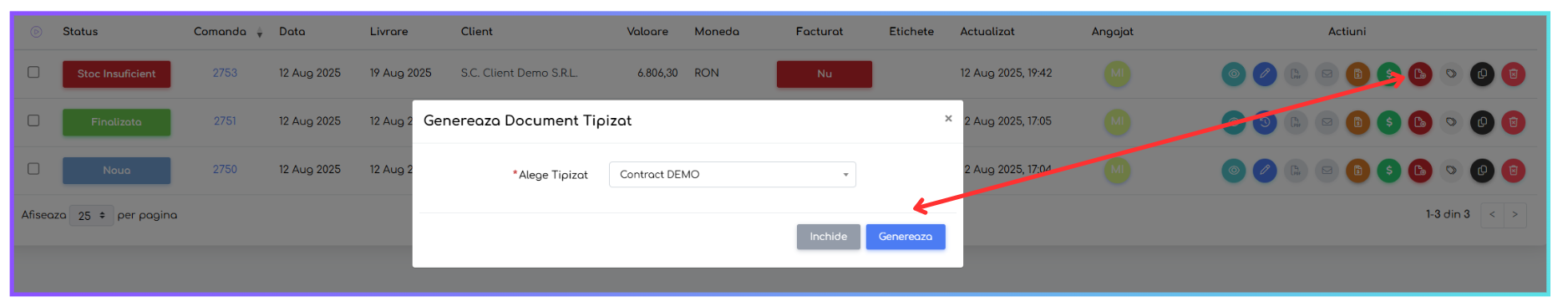Viewport: 1568px width, 302px height.
Task: Edit order 2750 with the pencil icon
Action: tap(1265, 171)
